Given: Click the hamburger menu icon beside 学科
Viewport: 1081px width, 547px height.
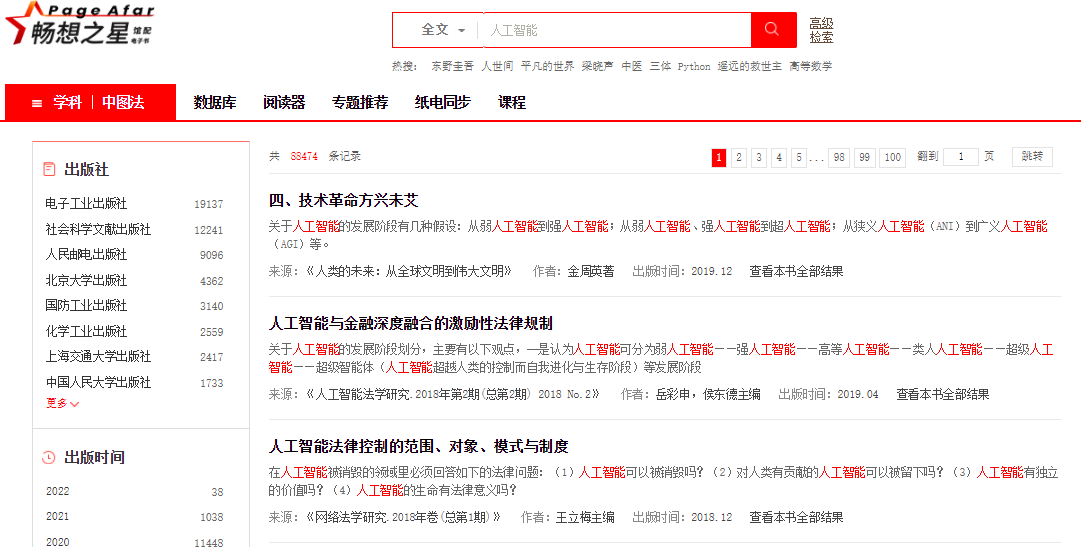Looking at the screenshot, I should pos(37,103).
